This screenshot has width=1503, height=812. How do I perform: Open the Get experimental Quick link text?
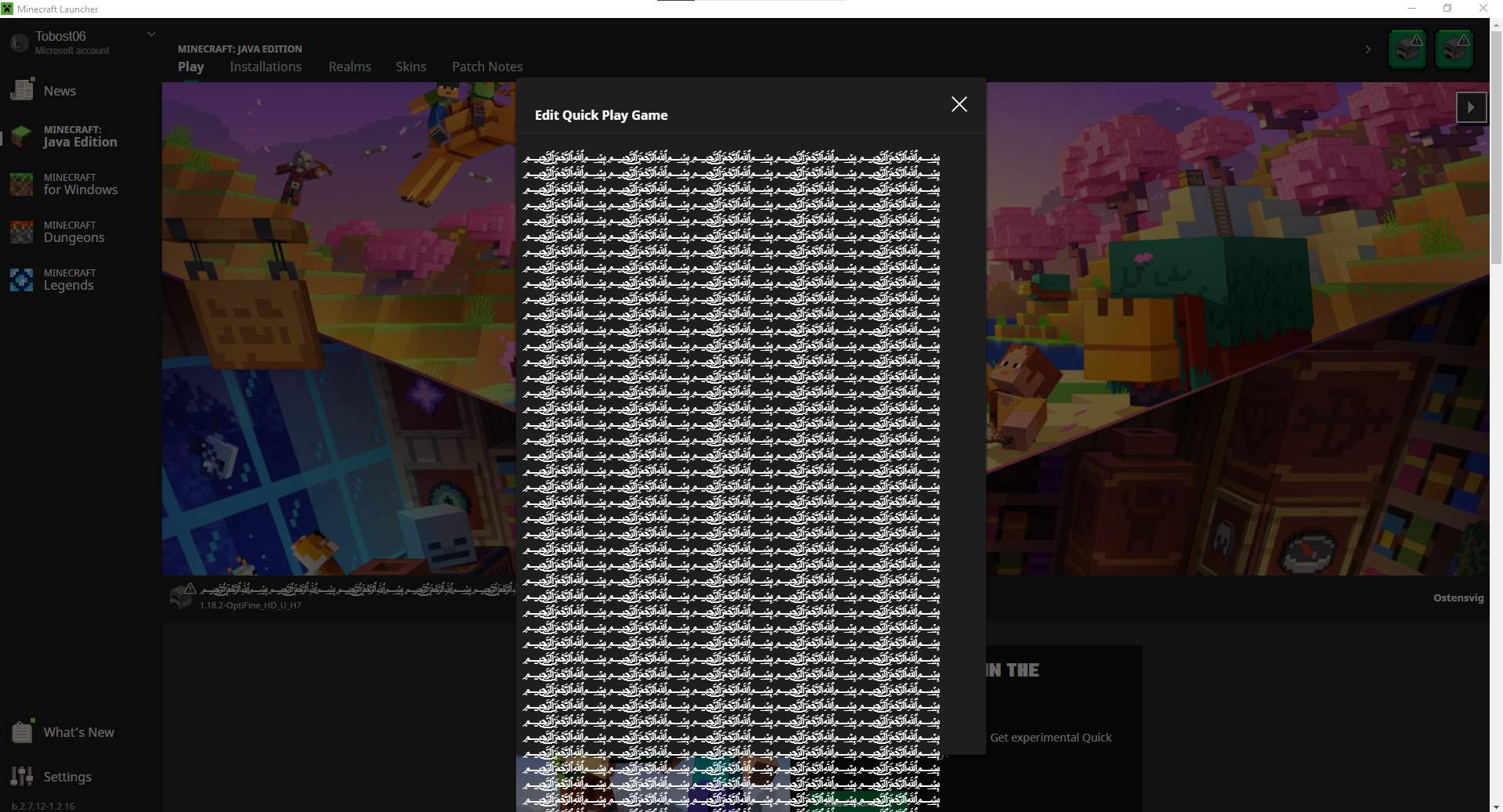tap(1051, 738)
